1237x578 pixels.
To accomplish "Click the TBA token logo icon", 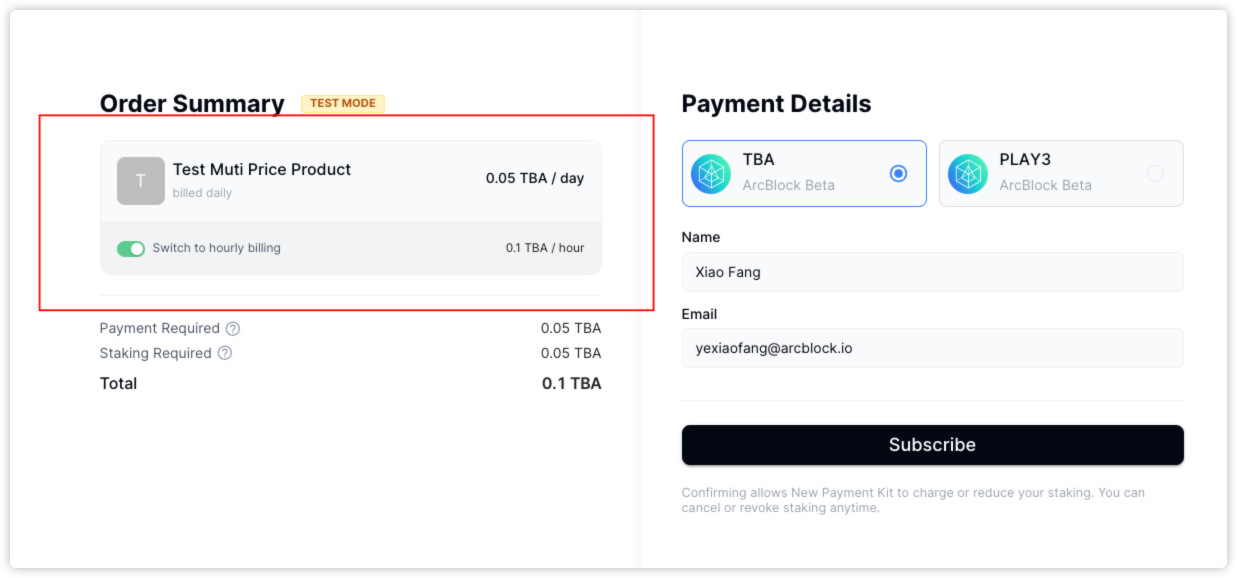I will coord(711,174).
